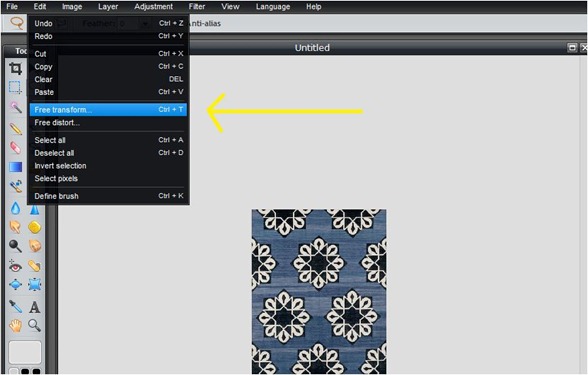The width and height of the screenshot is (588, 375).
Task: Click the blue patterned image on canvas
Action: click(319, 291)
